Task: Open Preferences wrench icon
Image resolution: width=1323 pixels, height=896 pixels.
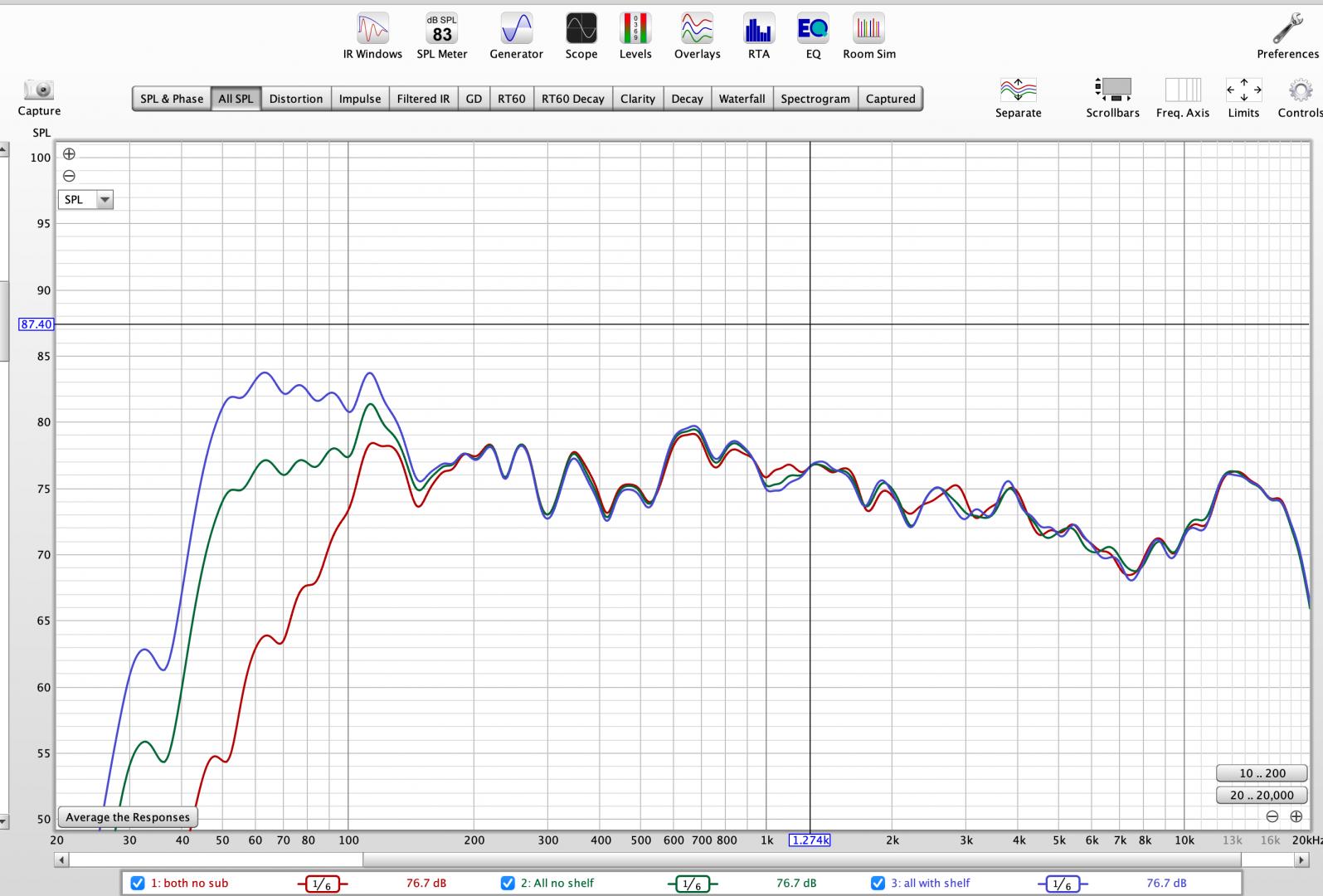Action: click(1287, 37)
